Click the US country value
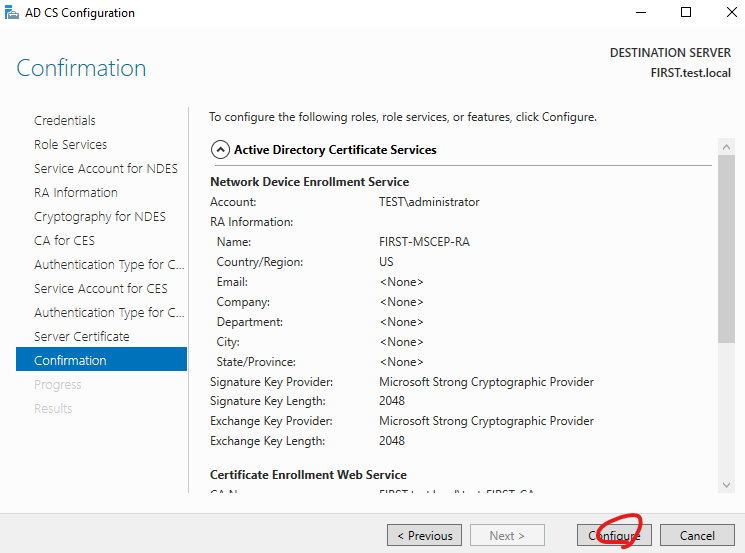Viewport: 745px width, 553px height. (386, 262)
